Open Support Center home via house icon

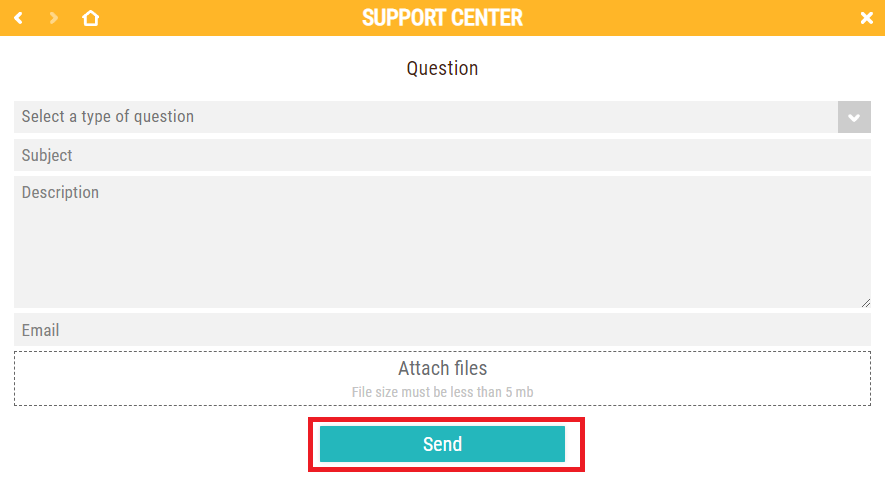pyautogui.click(x=90, y=18)
